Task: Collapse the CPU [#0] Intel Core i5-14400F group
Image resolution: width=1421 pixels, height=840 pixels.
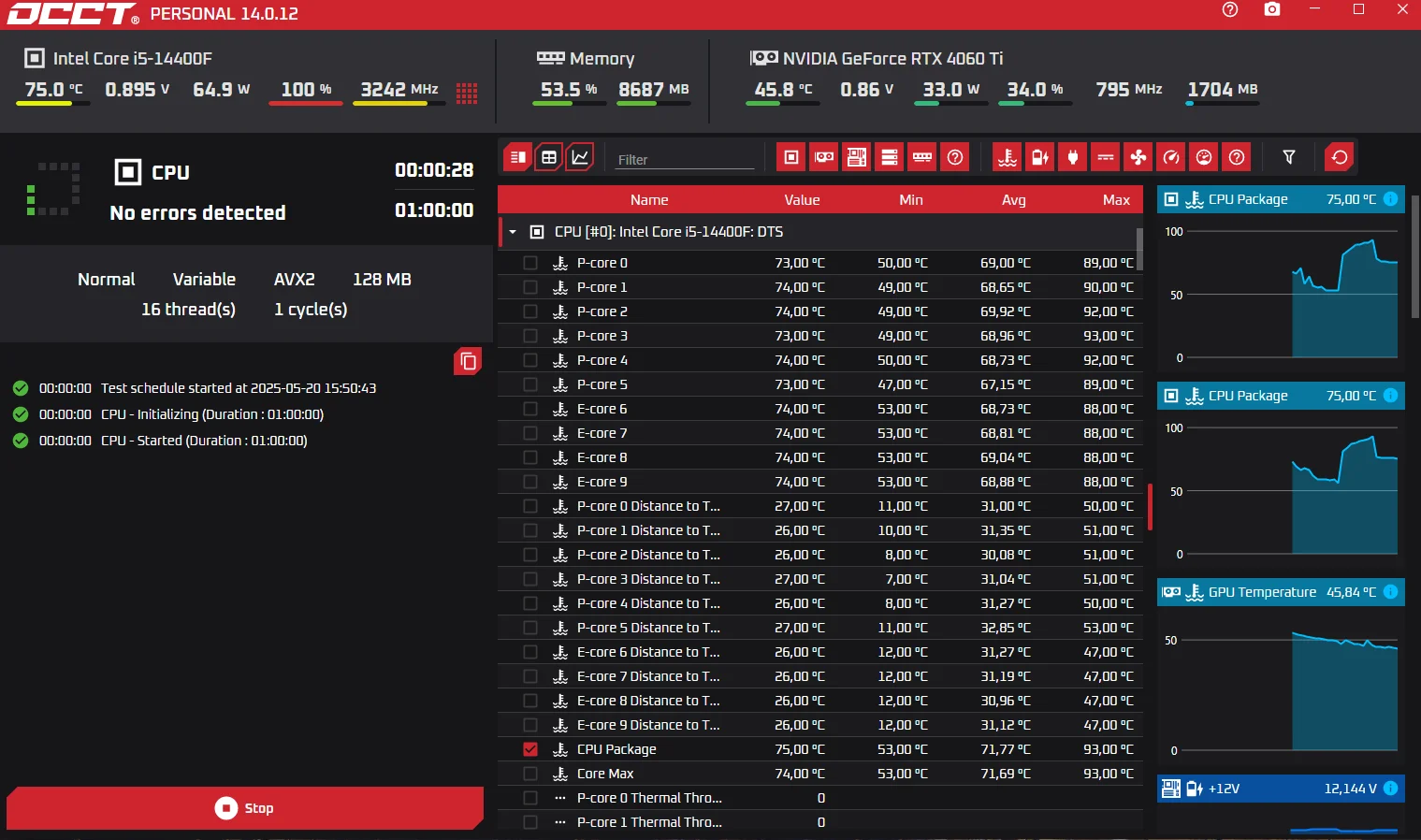Action: pyautogui.click(x=513, y=232)
